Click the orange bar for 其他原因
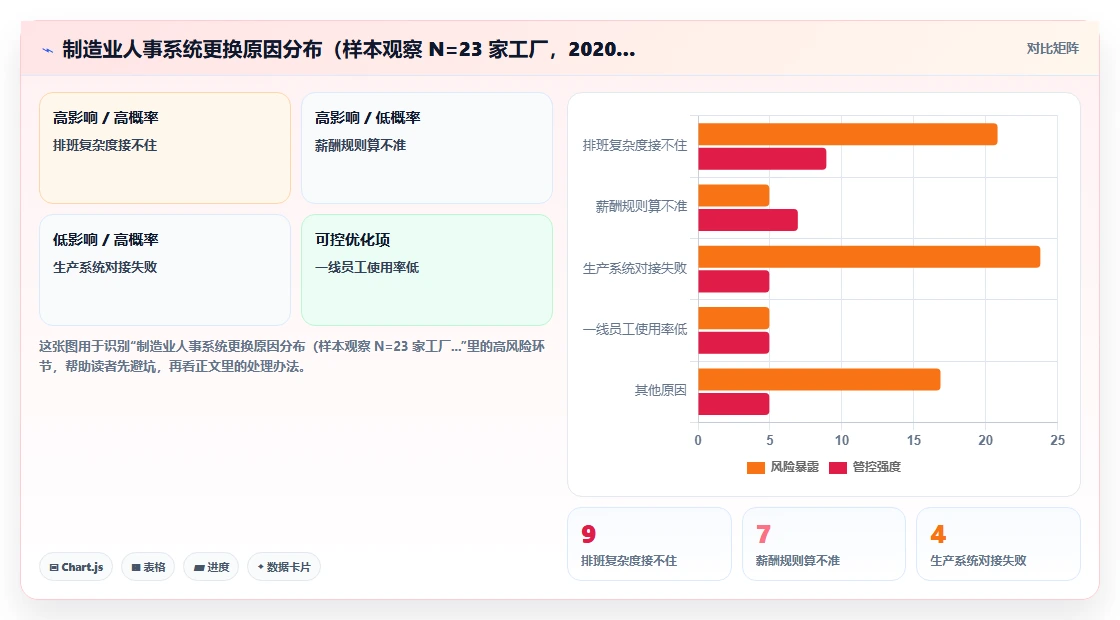The width and height of the screenshot is (1120, 620). (819, 379)
